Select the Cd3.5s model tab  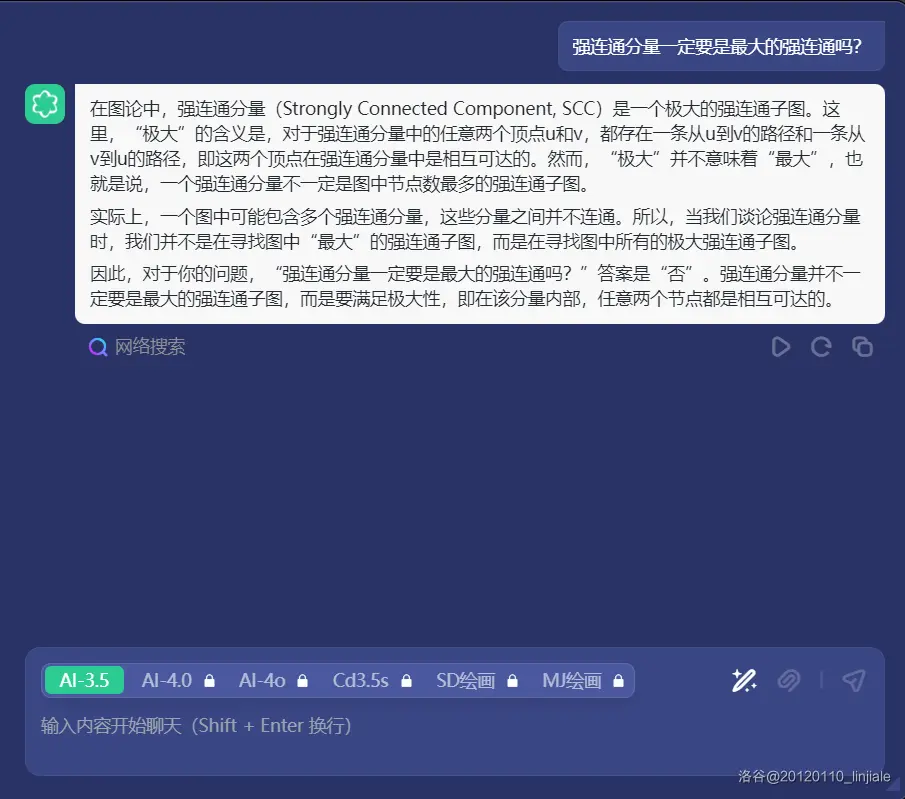point(372,681)
